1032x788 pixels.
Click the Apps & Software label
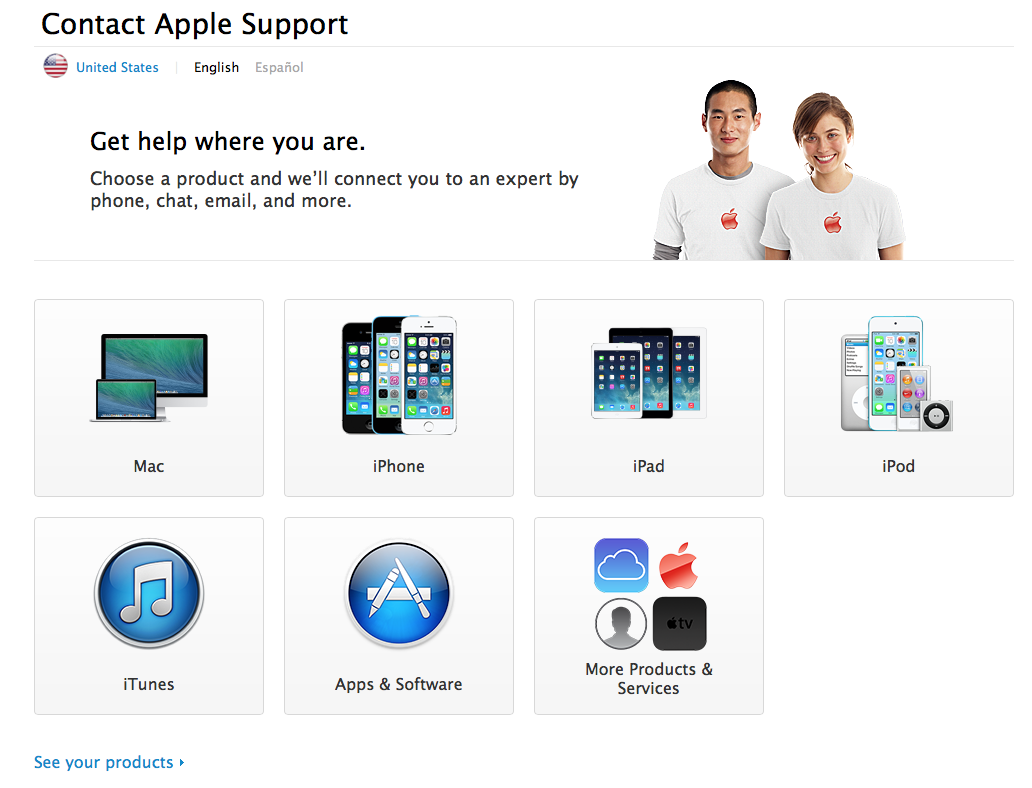tap(398, 684)
